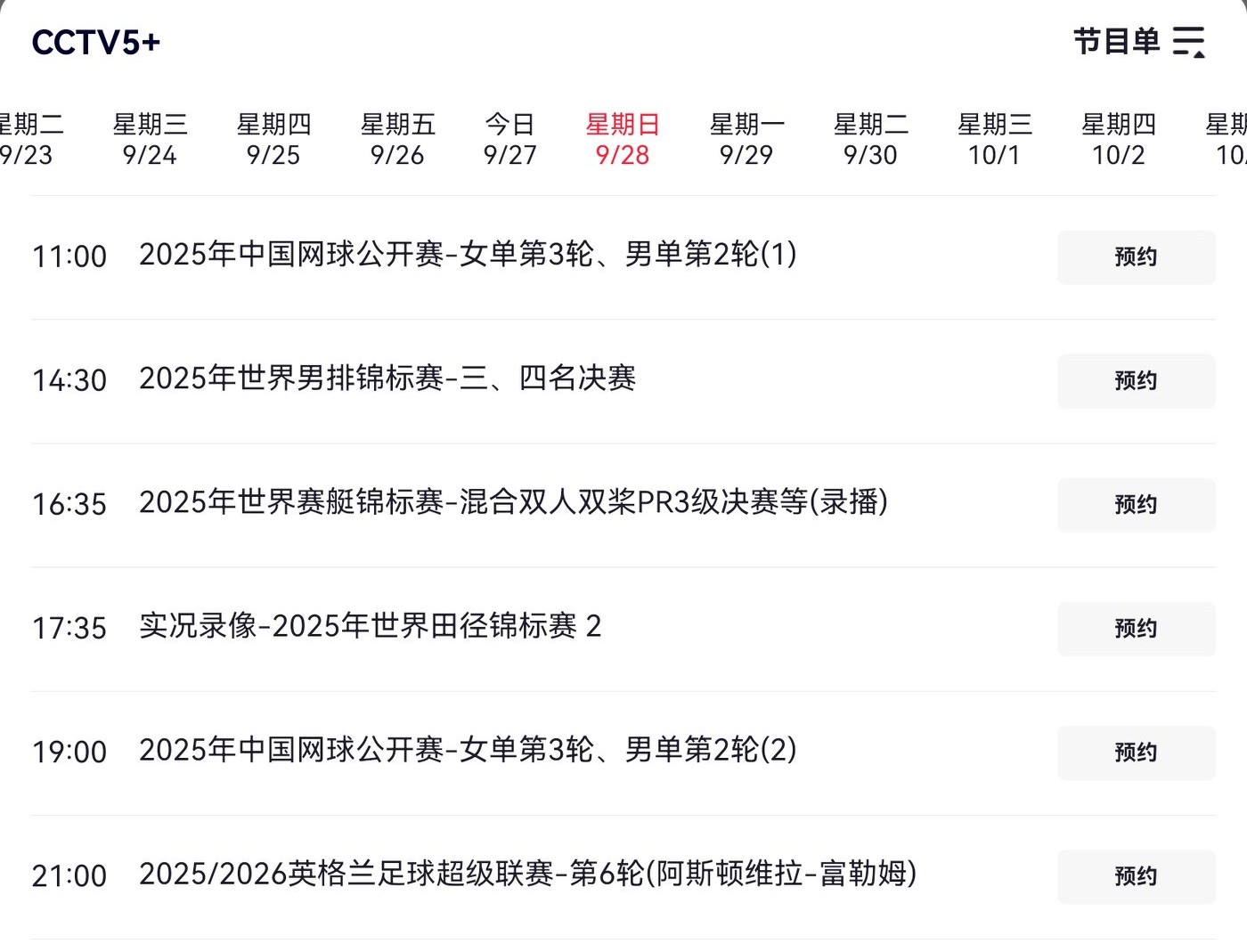Screen dimensions: 1247x952
Task: Tap 预约 for 21:00 英格兰足球超级联赛
Action: coord(1136,876)
